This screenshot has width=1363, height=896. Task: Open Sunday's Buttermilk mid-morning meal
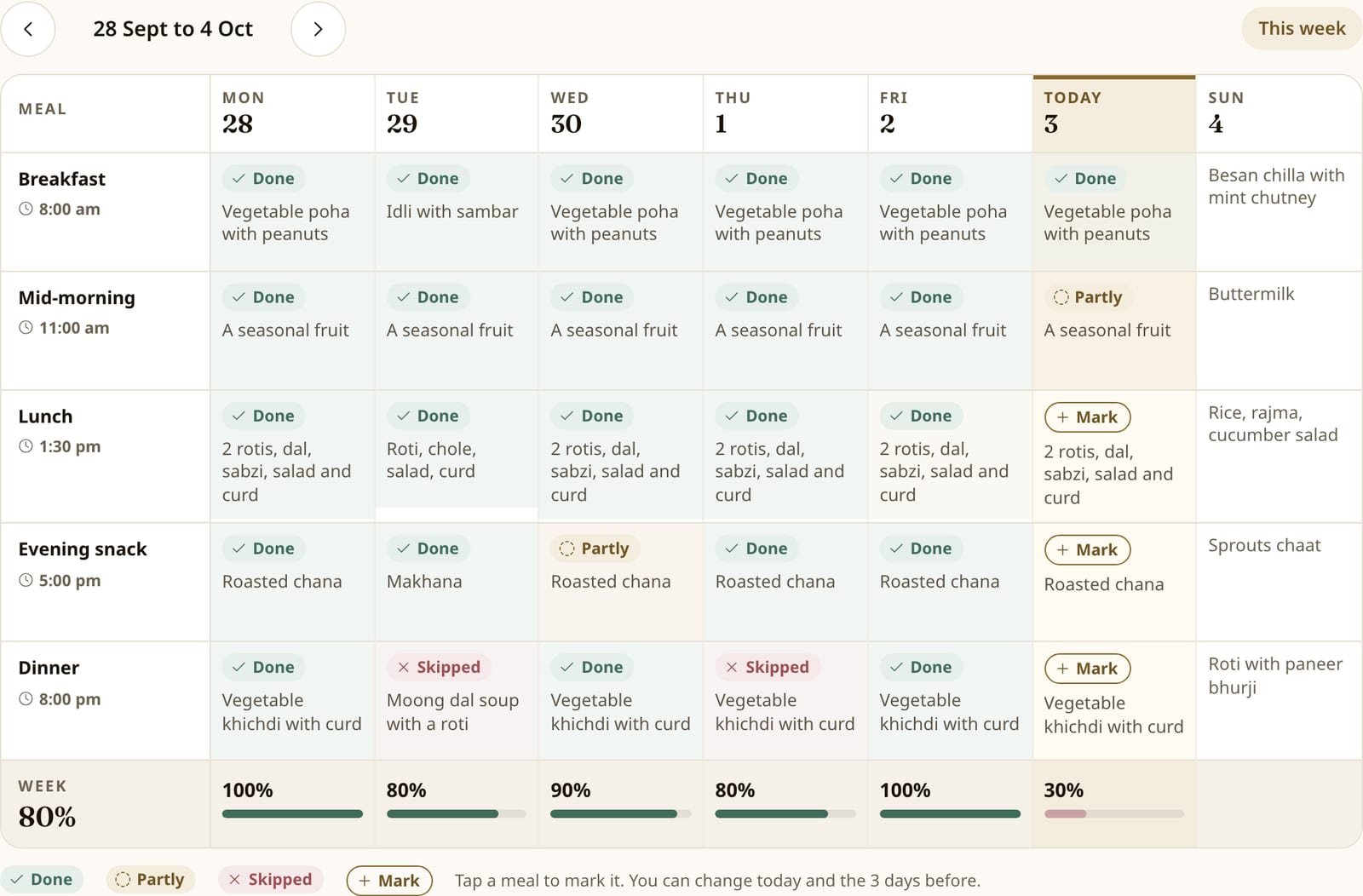[x=1251, y=294]
